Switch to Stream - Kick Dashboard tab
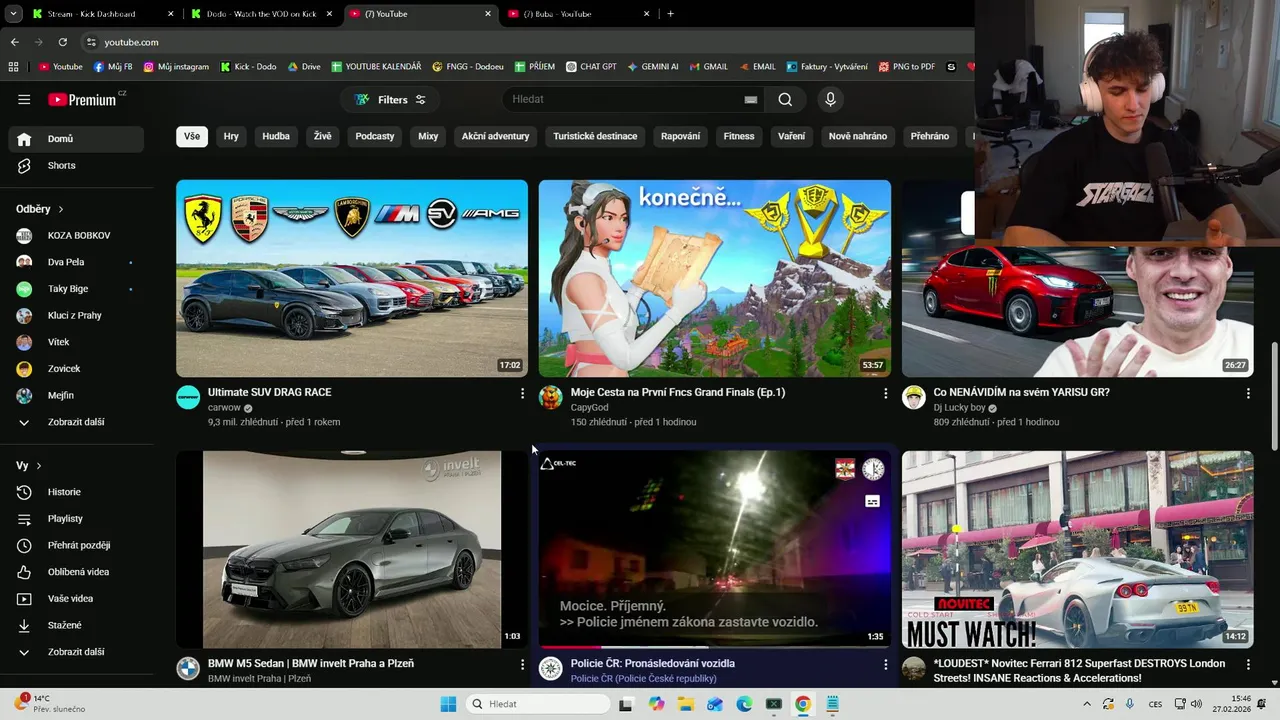This screenshot has width=1280, height=720. tap(103, 14)
